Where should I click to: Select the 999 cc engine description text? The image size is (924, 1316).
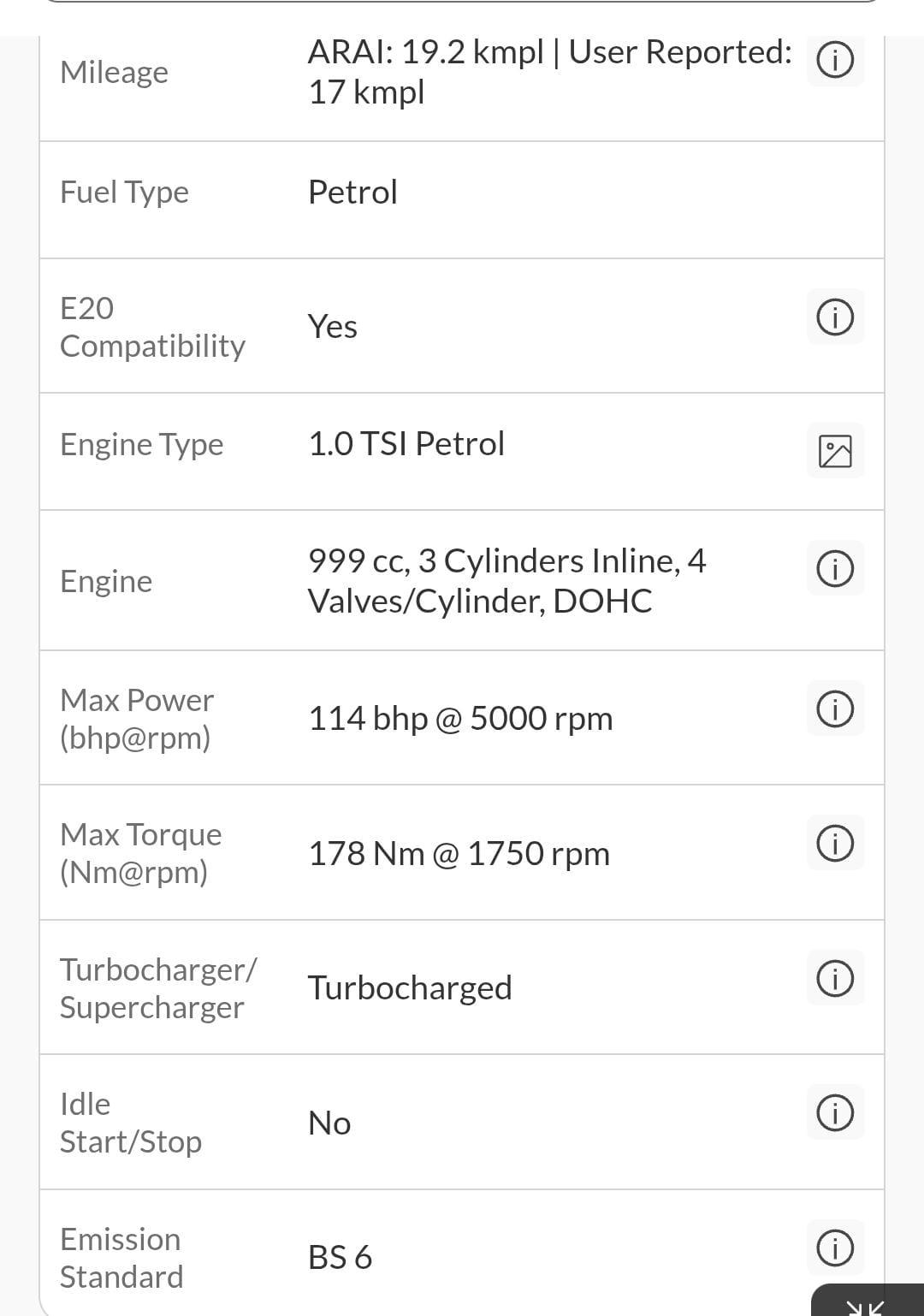pos(506,581)
